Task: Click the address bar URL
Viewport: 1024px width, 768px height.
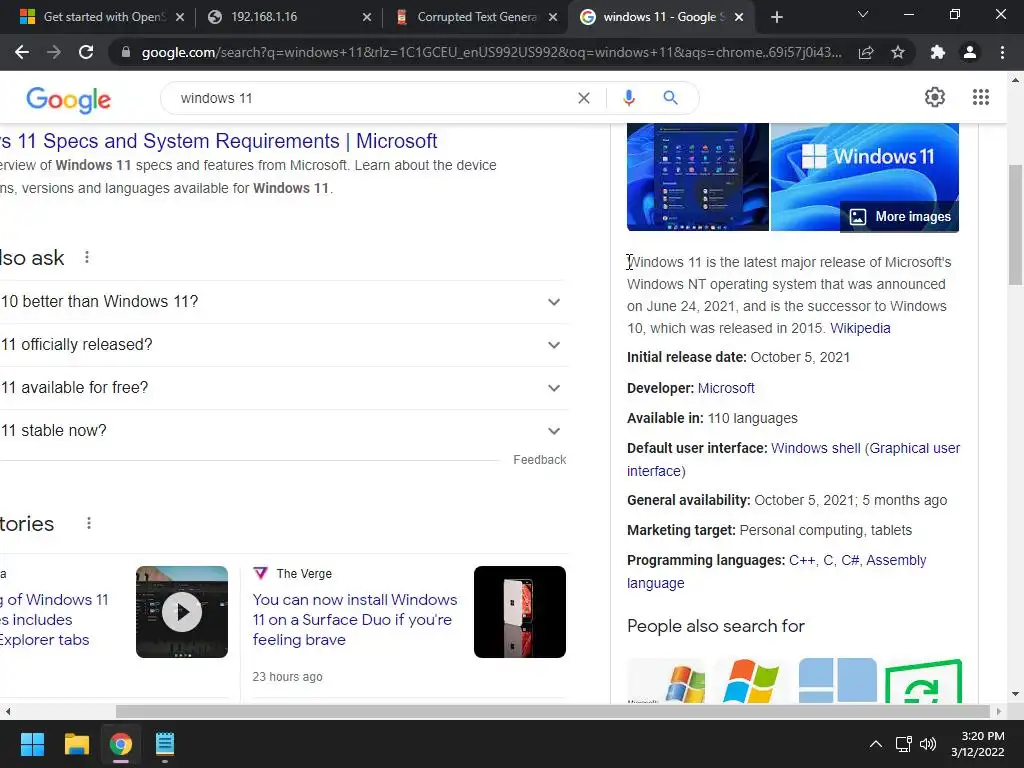Action: [x=491, y=52]
